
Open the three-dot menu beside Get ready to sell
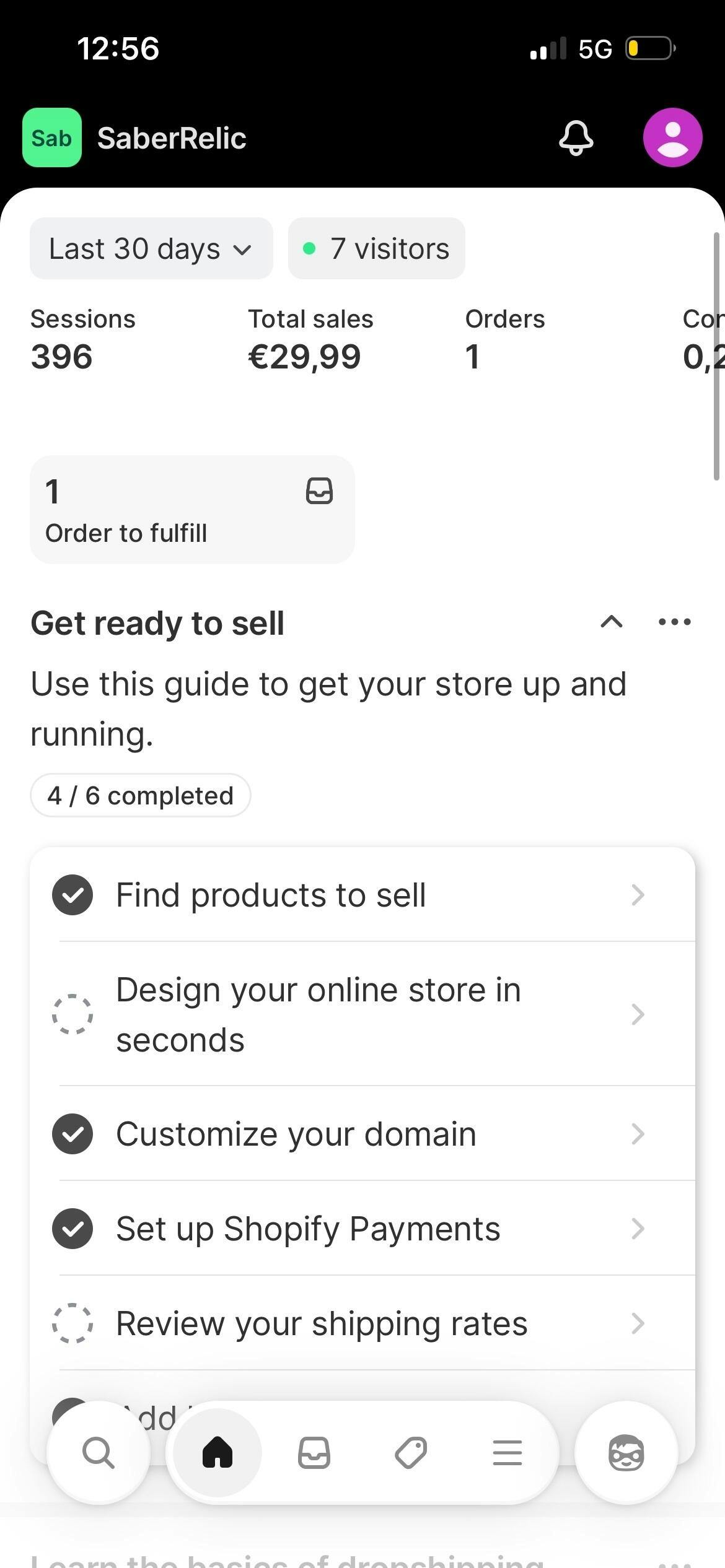674,622
